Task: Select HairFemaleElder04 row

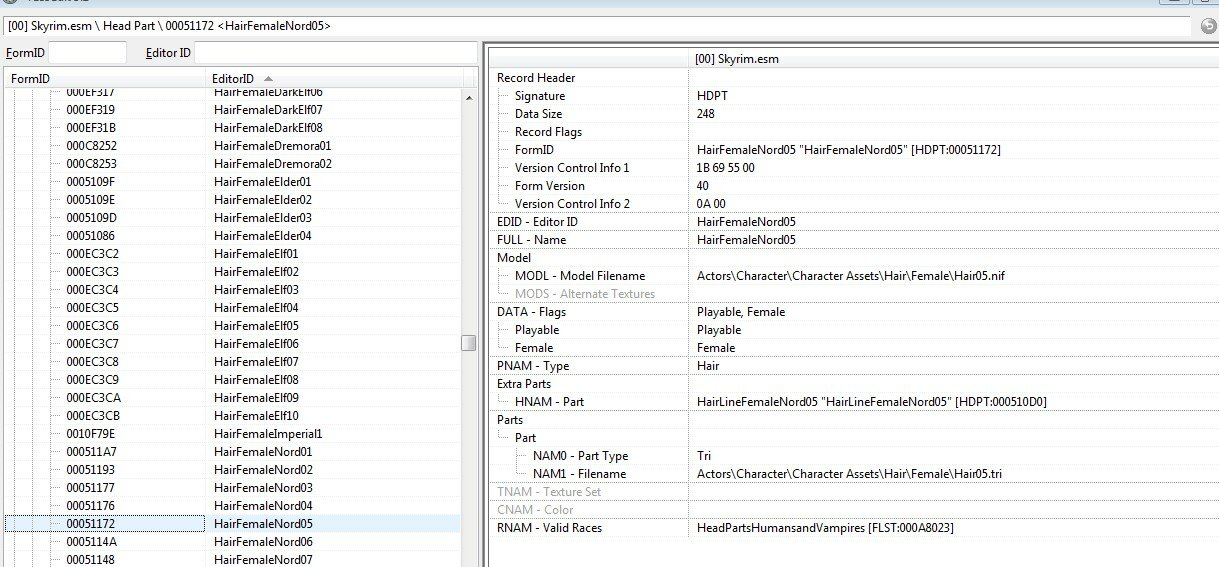Action: point(233,236)
